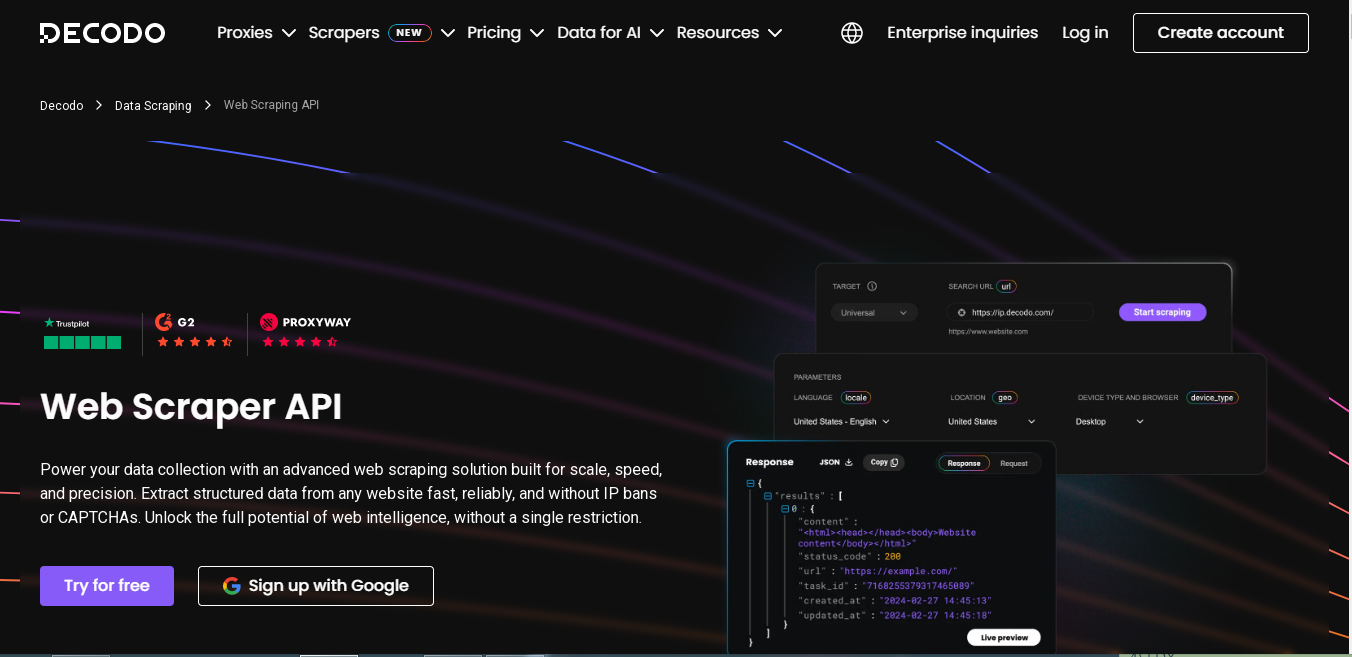Open the United States - English language dropdown
This screenshot has width=1352, height=657.
pyautogui.click(x=841, y=422)
